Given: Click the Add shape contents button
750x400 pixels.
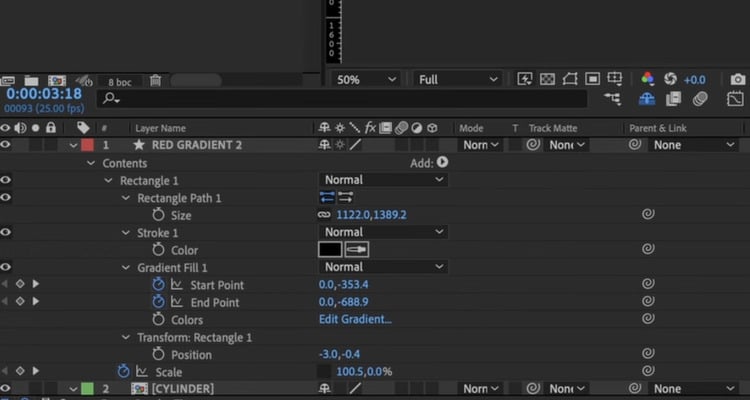Looking at the screenshot, I should 442,162.
